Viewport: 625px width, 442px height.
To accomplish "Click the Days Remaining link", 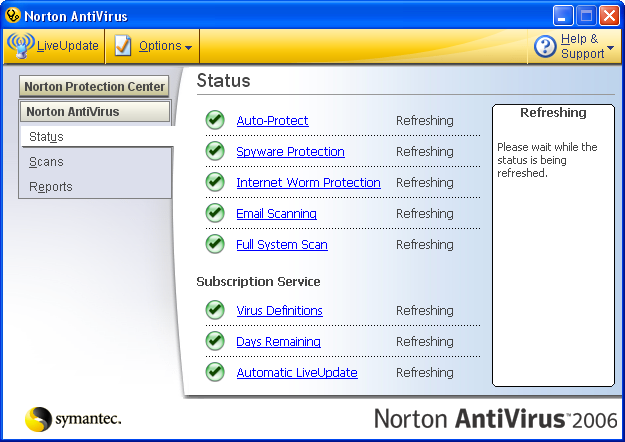I will click(278, 342).
